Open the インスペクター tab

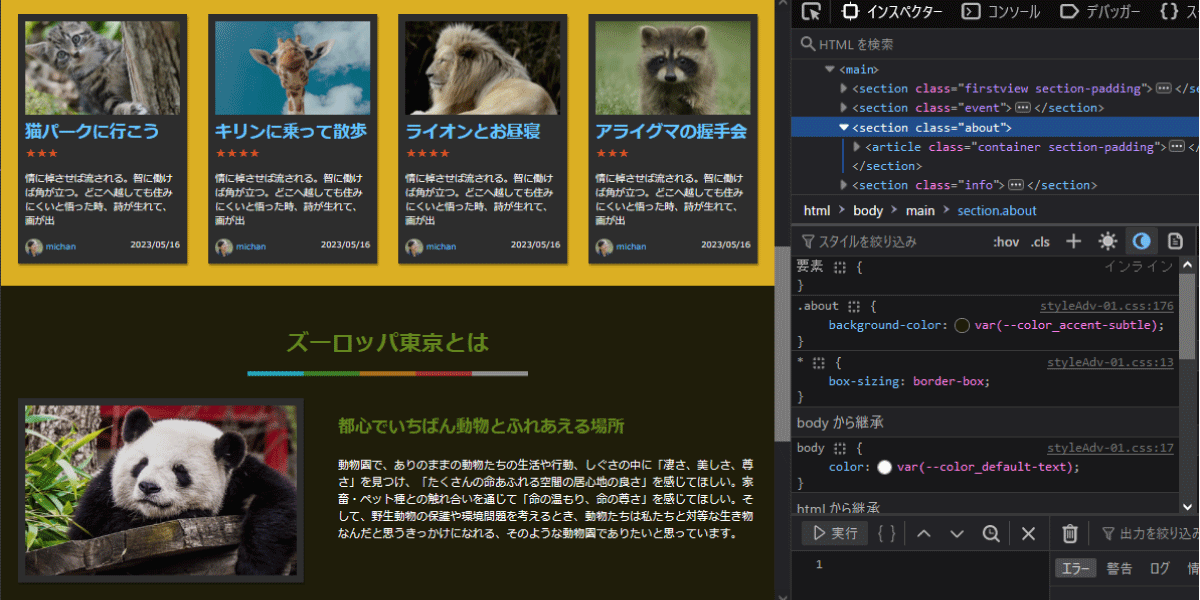tap(892, 12)
